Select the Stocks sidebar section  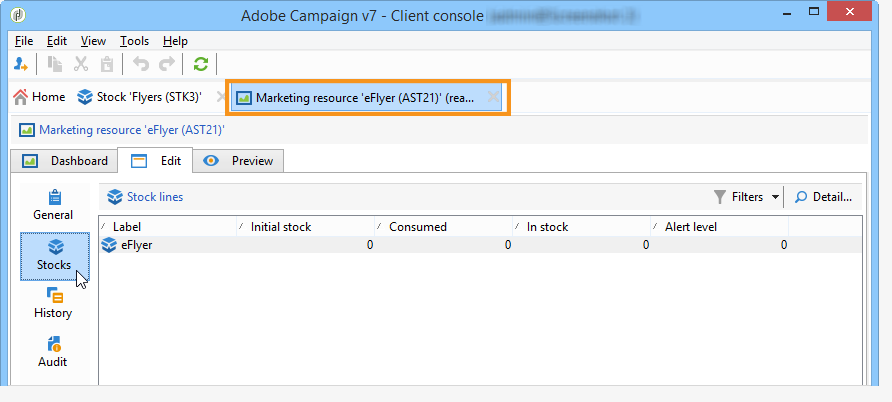pos(54,254)
